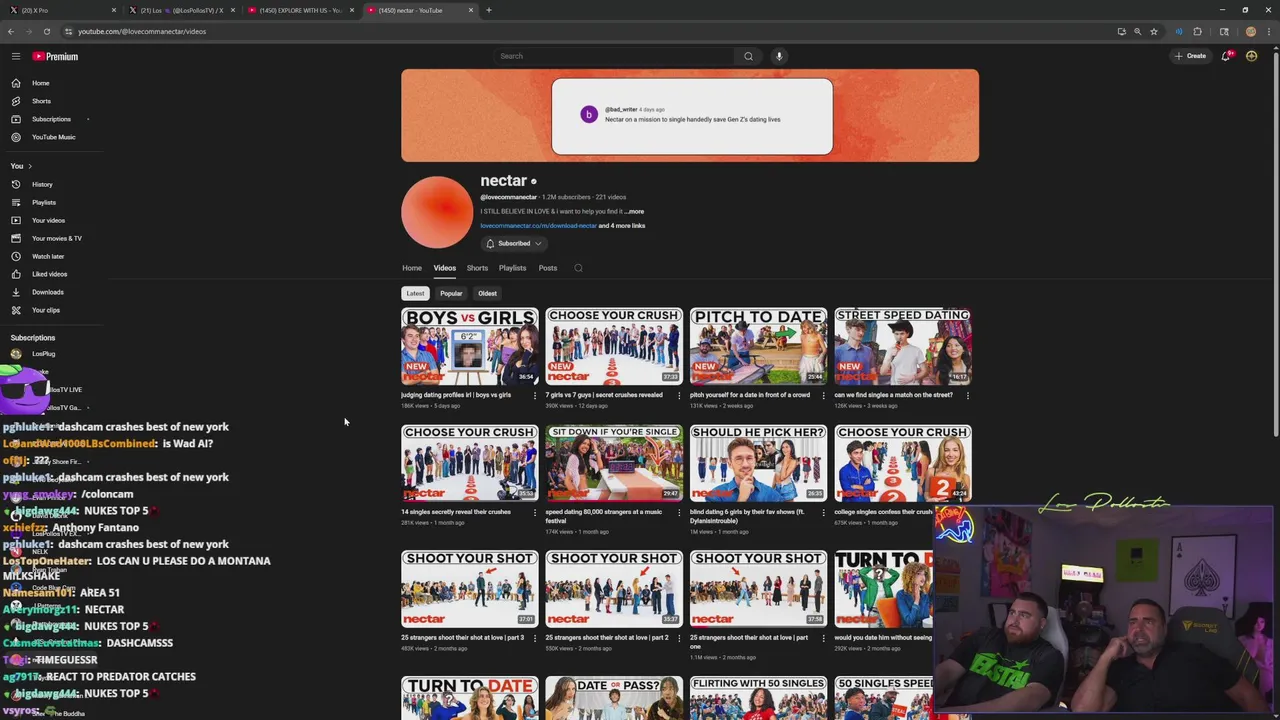Expand the channel description with ...more
The image size is (1280, 720).
[x=634, y=211]
